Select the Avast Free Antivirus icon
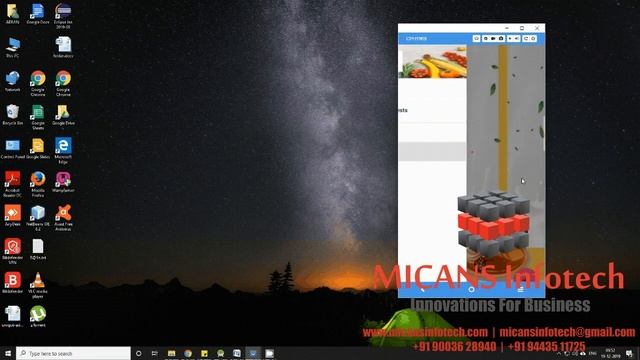Viewport: 640px width, 360px height. (63, 218)
